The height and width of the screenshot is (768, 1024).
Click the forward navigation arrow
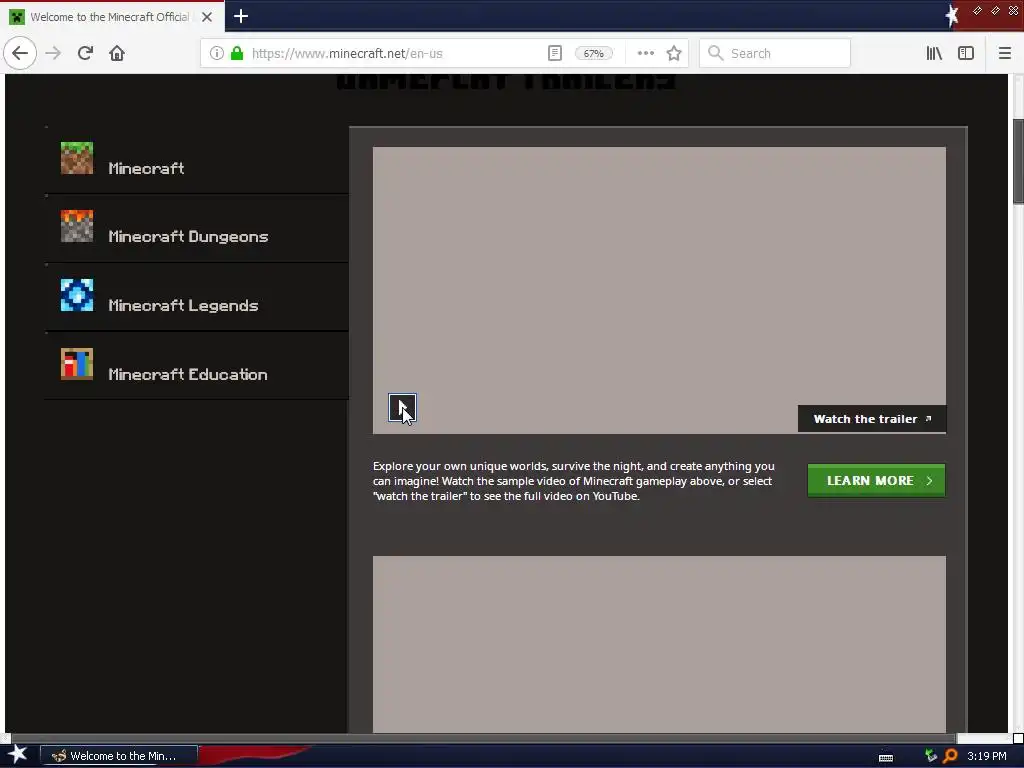click(x=53, y=53)
